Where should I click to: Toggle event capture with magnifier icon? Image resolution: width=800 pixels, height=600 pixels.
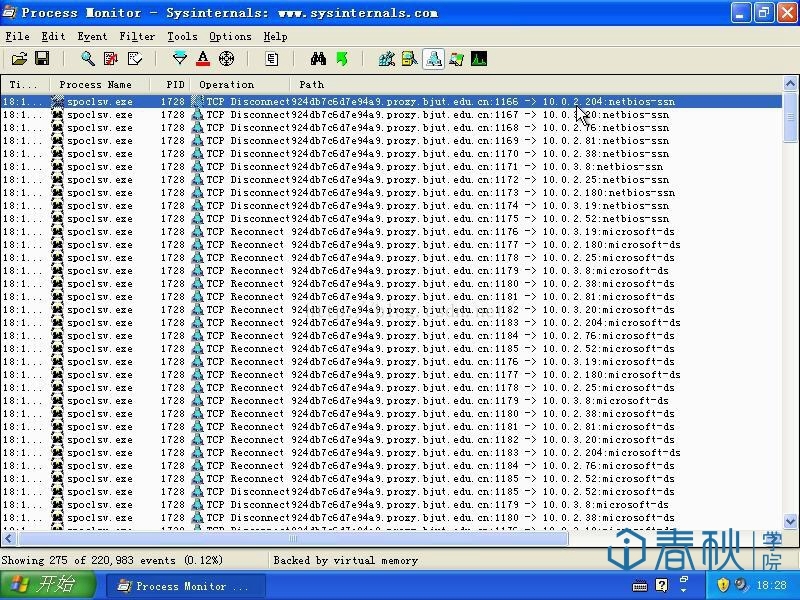point(88,59)
